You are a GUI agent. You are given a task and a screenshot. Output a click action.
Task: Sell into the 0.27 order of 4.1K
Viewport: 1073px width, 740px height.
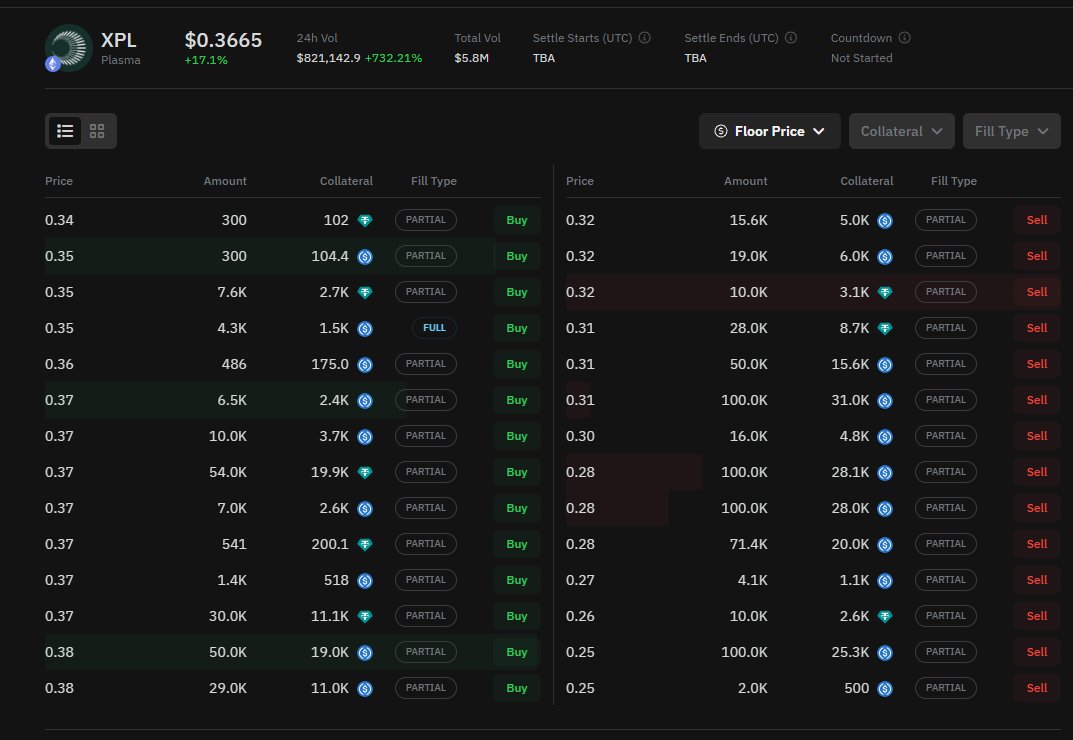pyautogui.click(x=1037, y=580)
